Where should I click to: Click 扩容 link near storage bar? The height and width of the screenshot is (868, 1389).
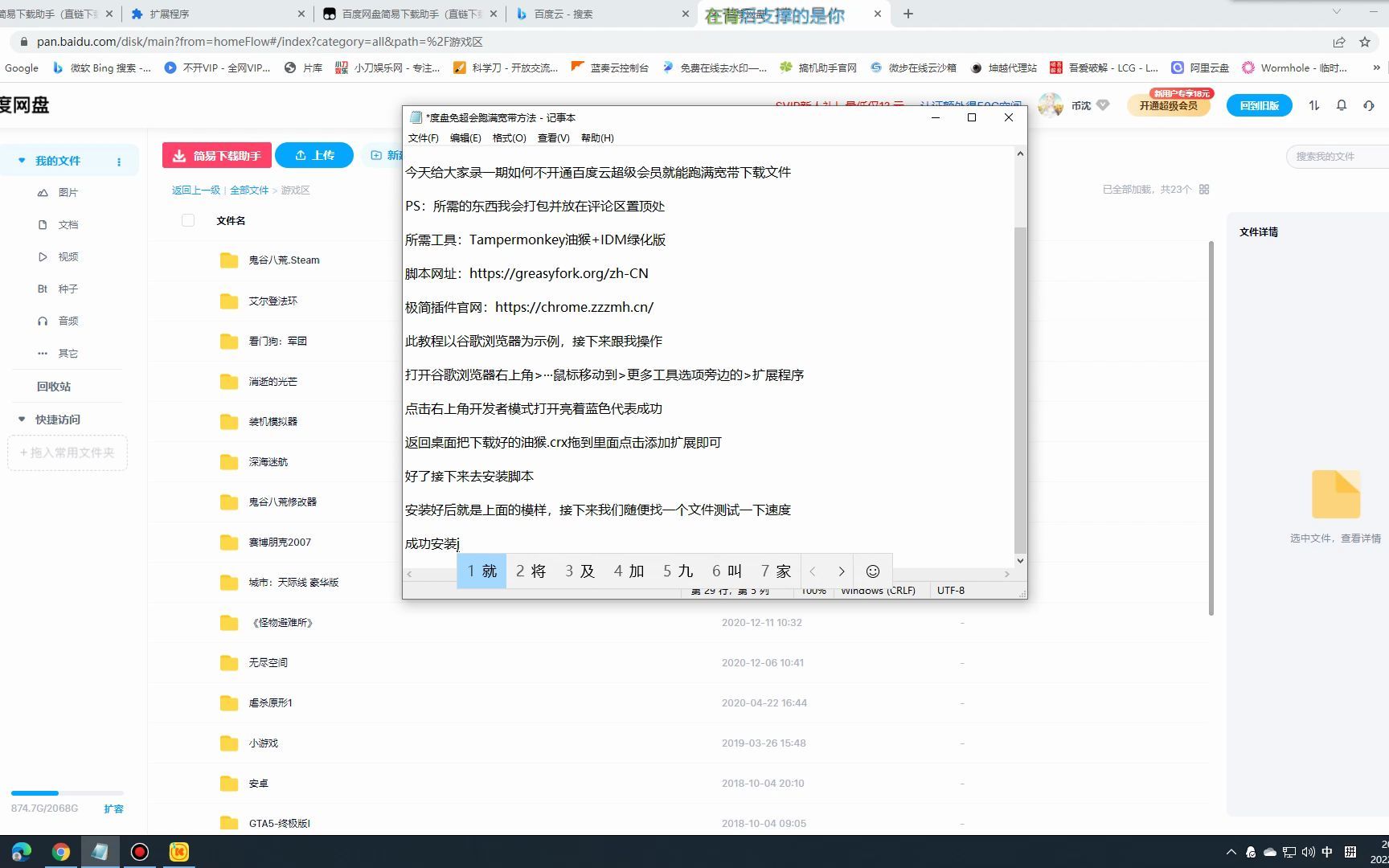(x=113, y=809)
